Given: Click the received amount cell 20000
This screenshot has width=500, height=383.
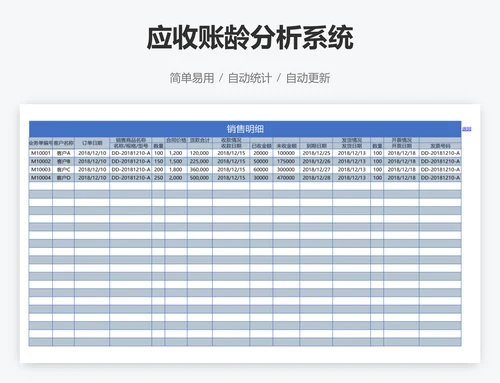Looking at the screenshot, I should (x=261, y=153).
